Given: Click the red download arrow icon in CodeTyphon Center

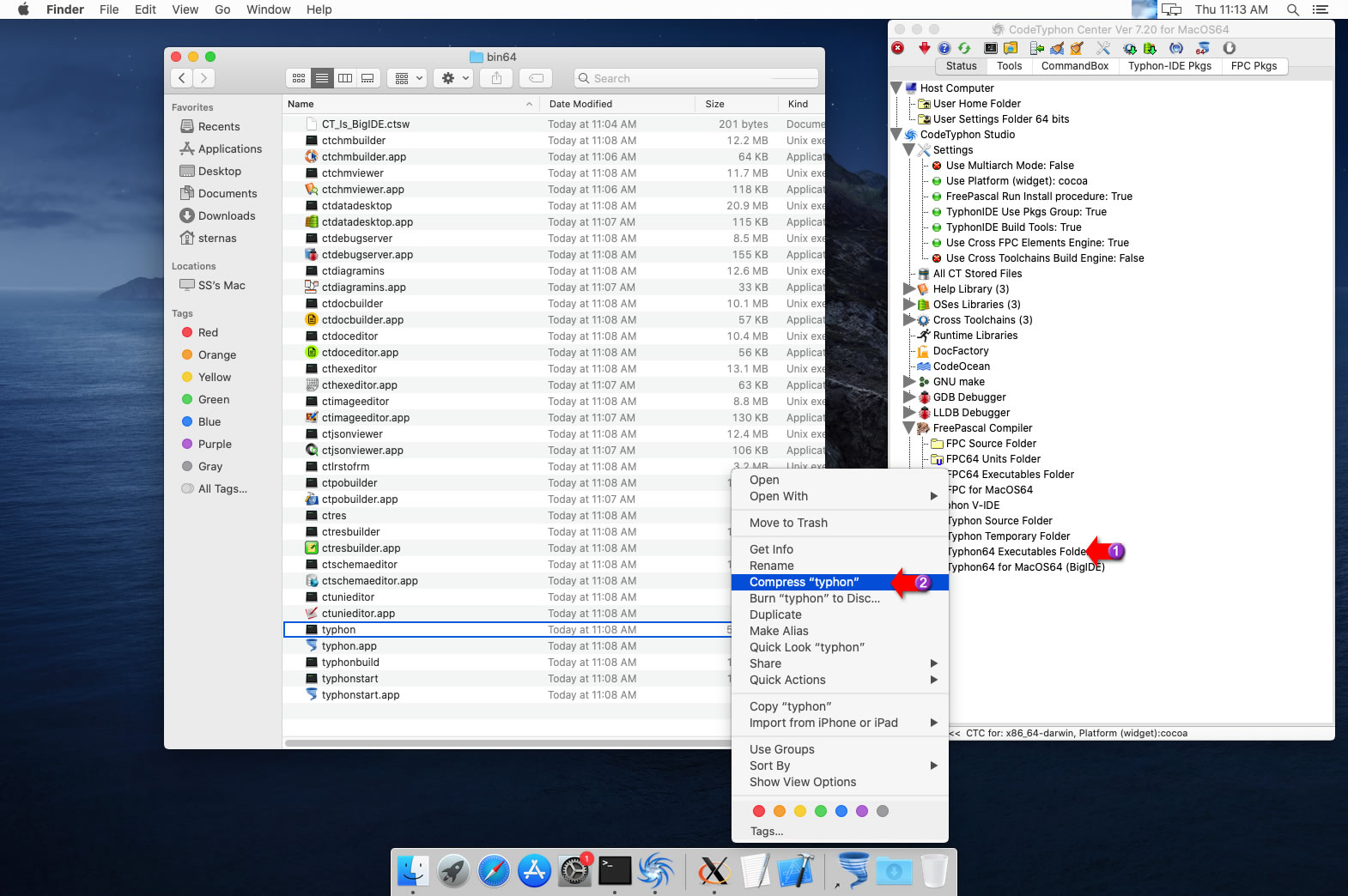Looking at the screenshot, I should coord(925,48).
